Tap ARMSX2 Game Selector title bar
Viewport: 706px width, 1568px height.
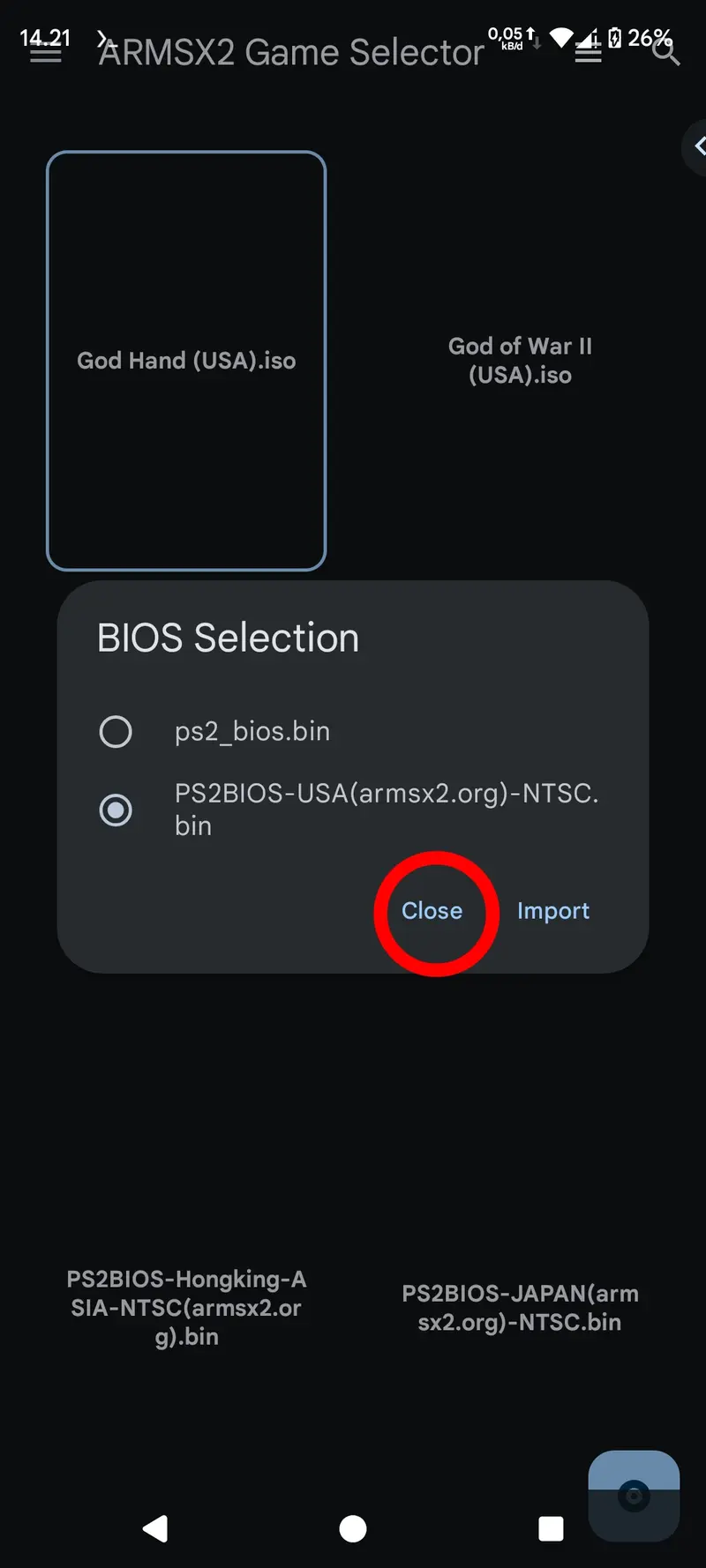[289, 53]
